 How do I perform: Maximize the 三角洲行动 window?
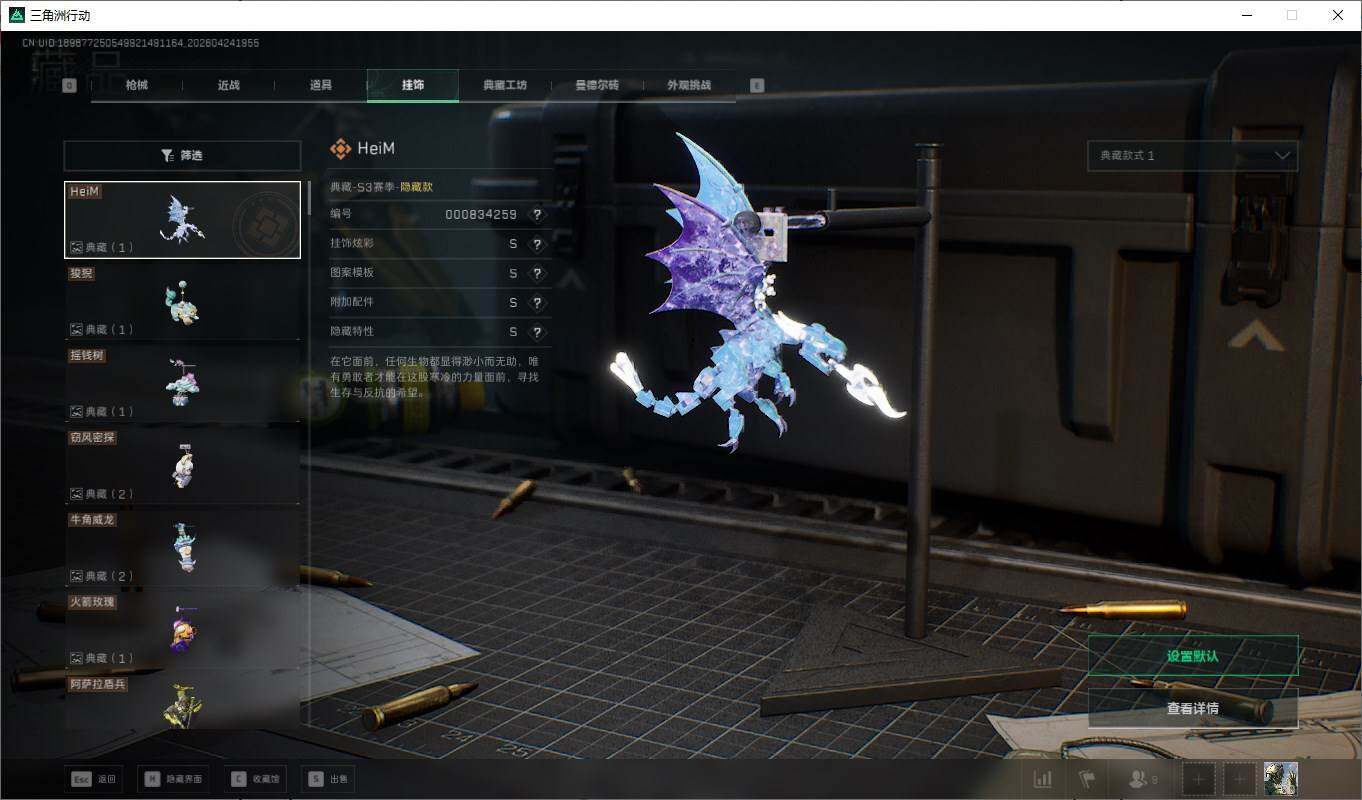(x=1292, y=15)
